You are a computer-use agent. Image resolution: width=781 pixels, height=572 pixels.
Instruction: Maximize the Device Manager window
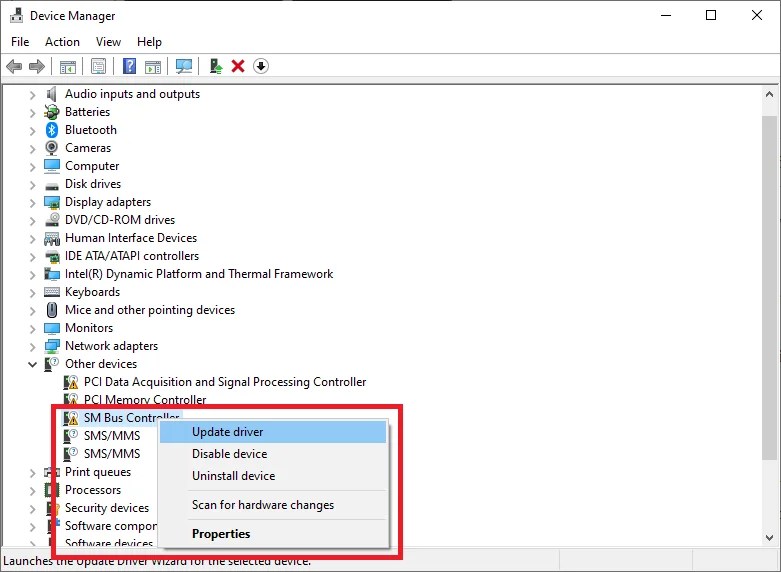pos(711,15)
